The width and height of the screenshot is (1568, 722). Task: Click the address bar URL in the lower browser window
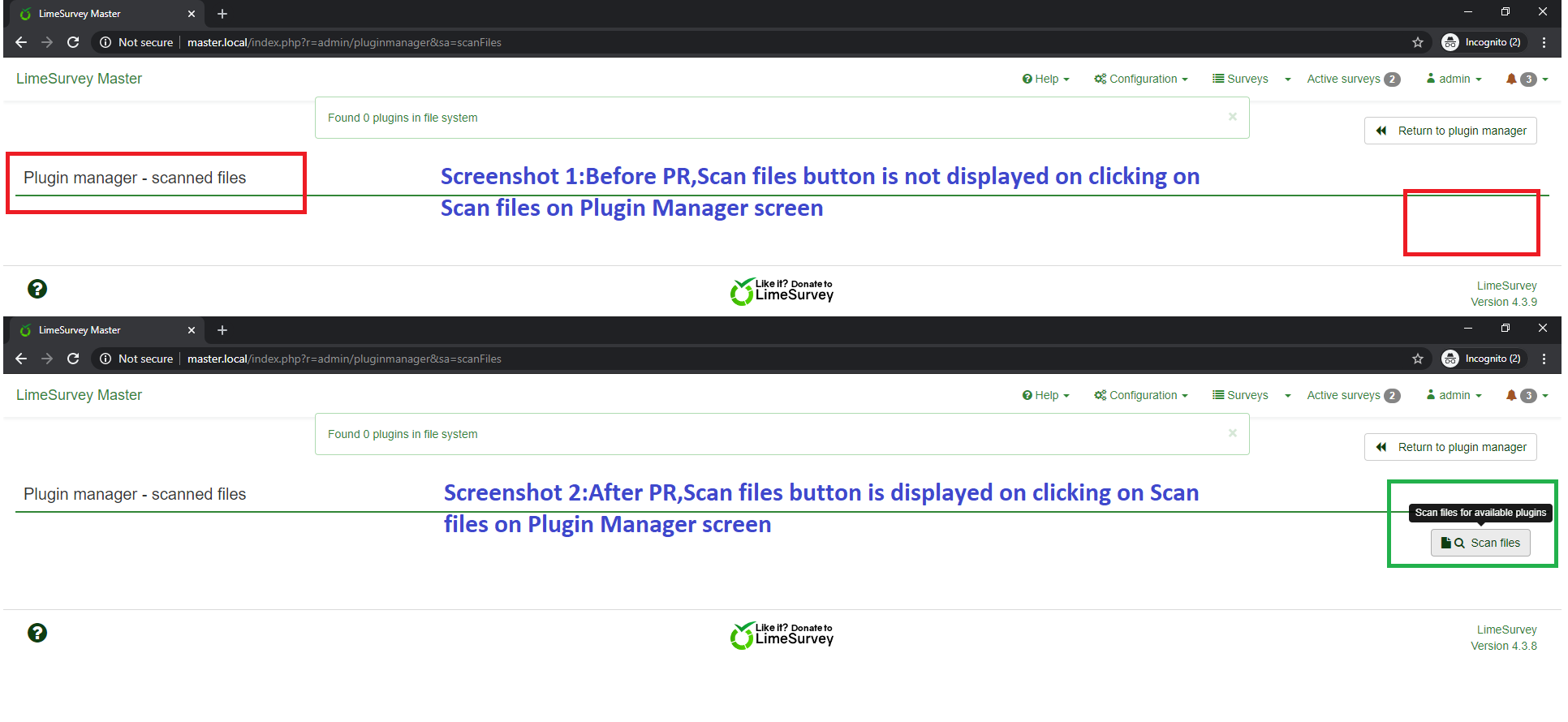344,359
